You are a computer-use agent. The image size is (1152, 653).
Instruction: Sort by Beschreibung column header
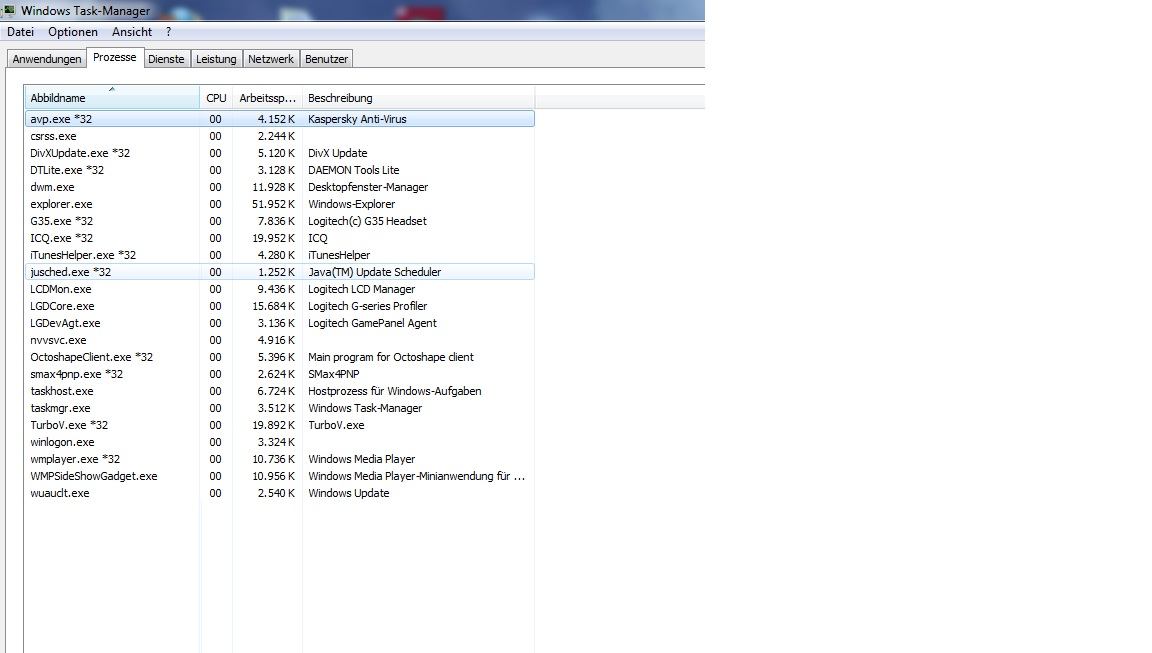(x=418, y=98)
